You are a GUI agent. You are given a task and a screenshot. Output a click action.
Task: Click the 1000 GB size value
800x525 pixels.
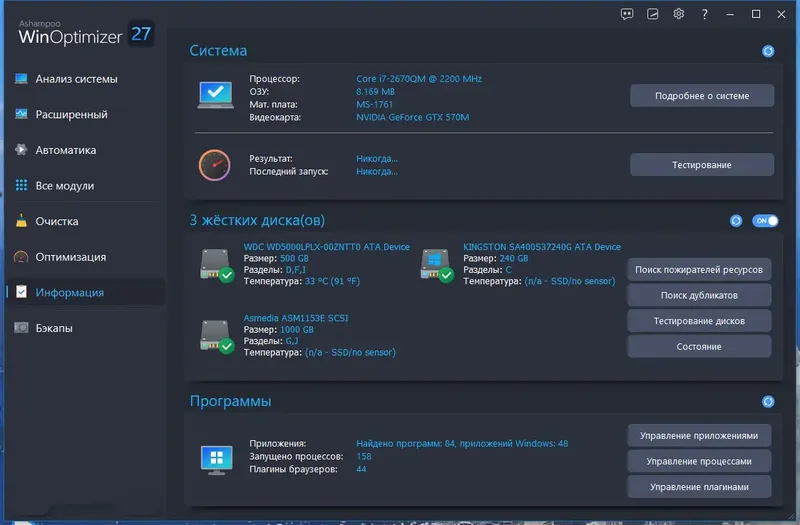(x=297, y=330)
